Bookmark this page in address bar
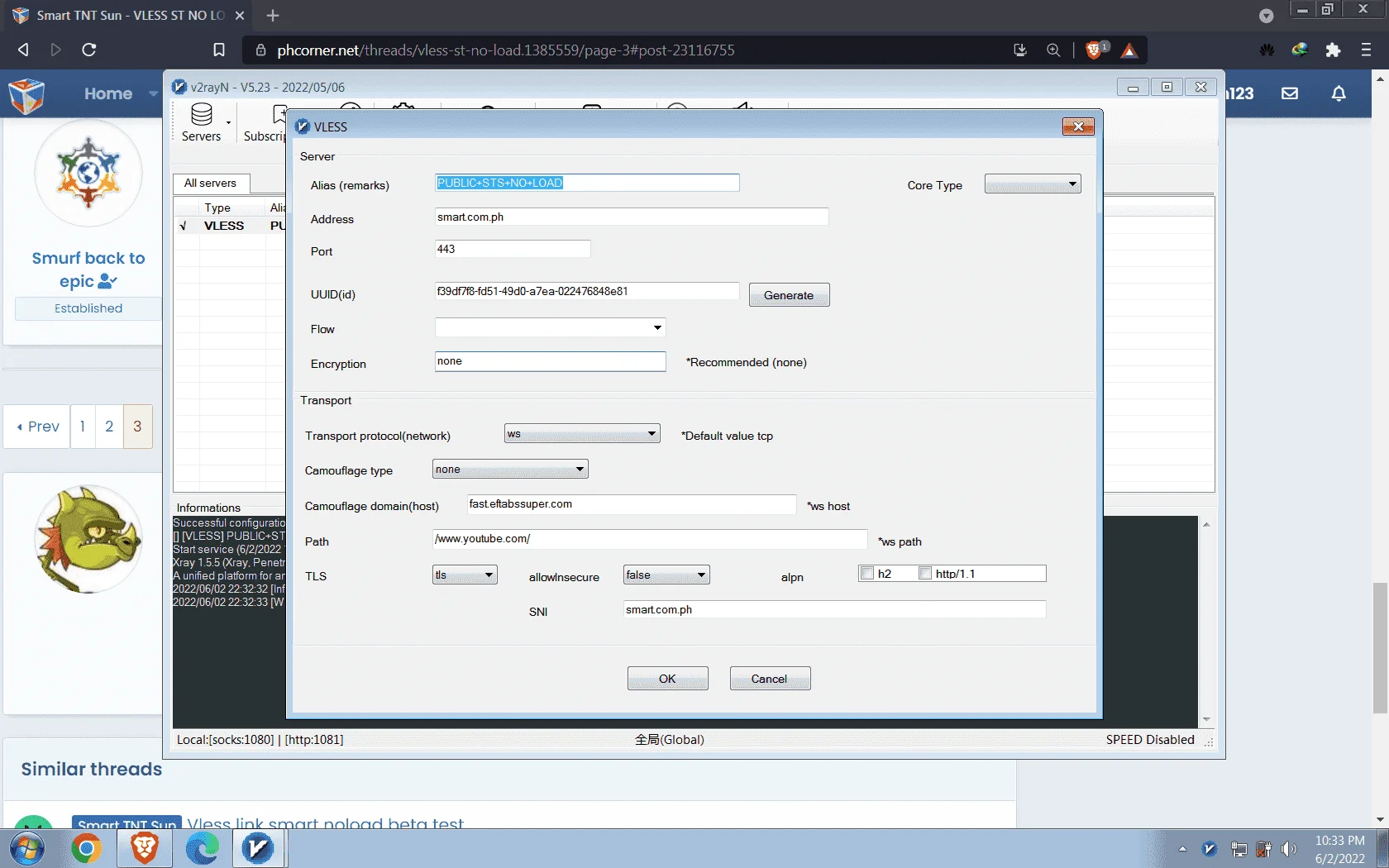This screenshot has width=1389, height=868. [219, 50]
